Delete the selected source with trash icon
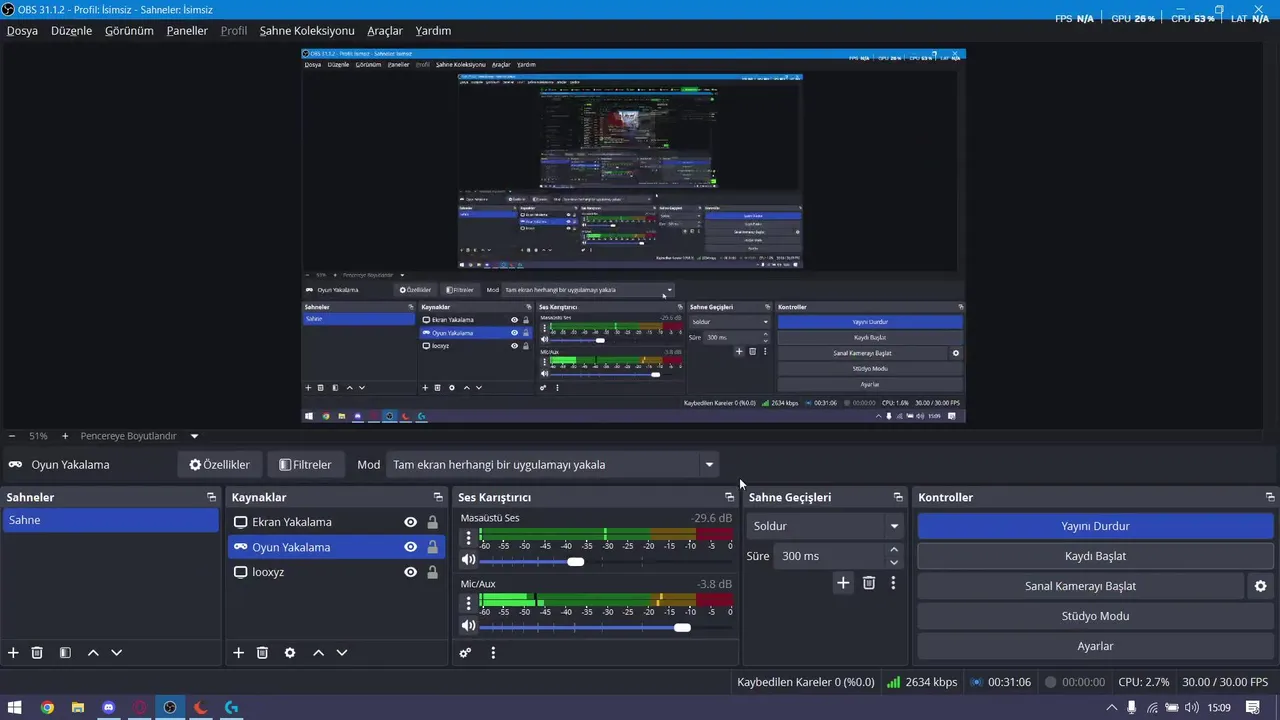Image resolution: width=1280 pixels, height=720 pixels. pos(262,653)
